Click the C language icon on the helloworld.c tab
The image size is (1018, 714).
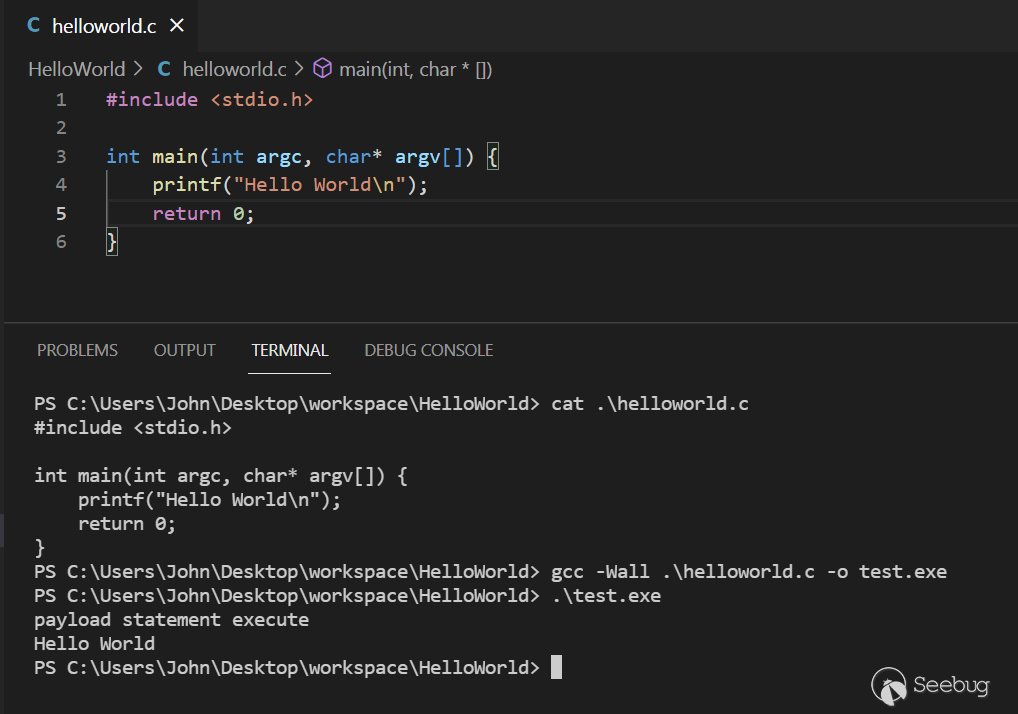click(33, 26)
